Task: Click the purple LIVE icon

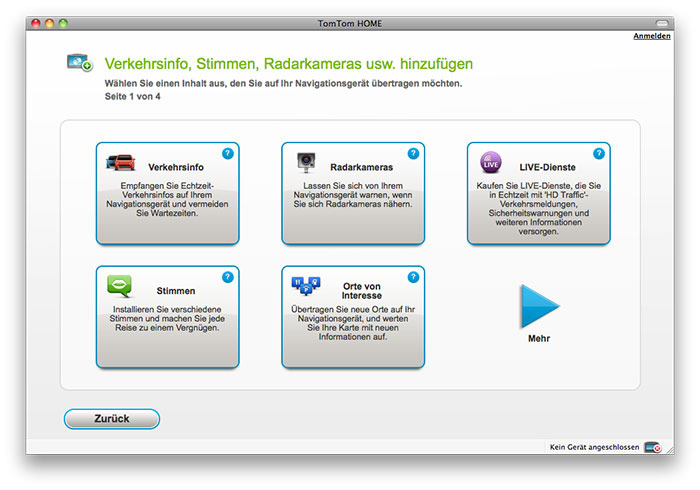Action: point(491,162)
